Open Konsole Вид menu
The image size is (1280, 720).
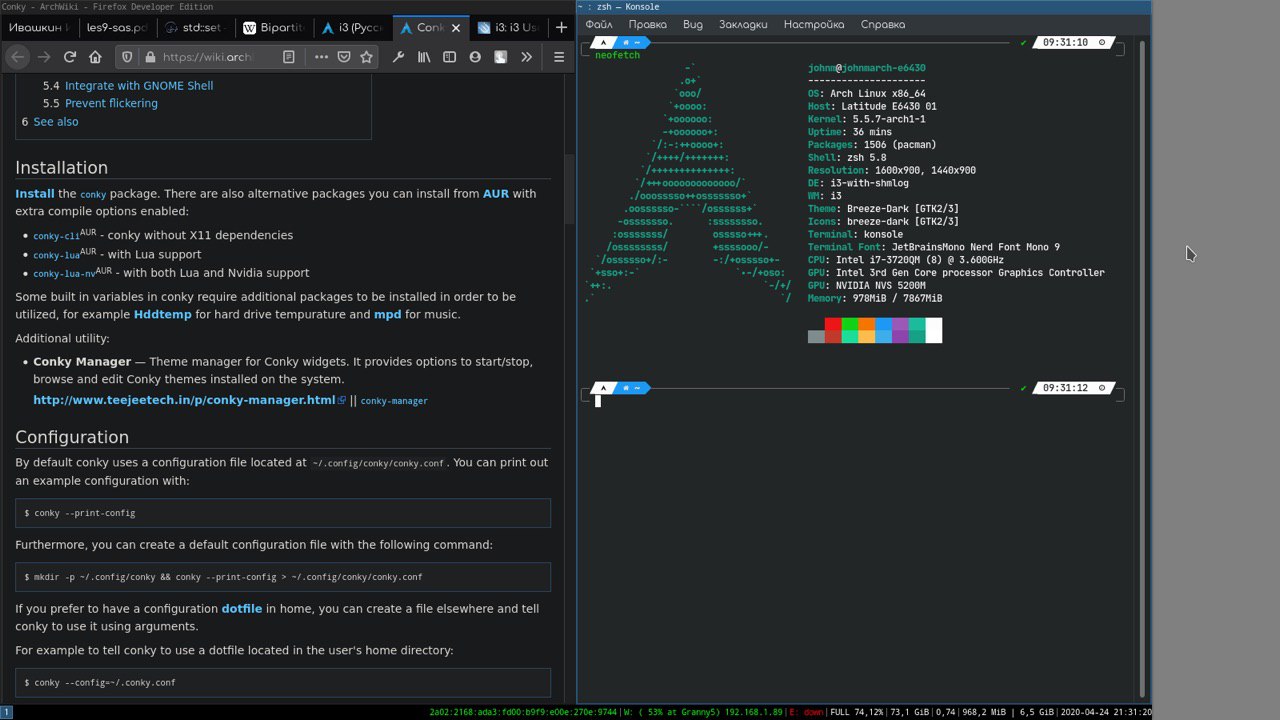pos(693,24)
